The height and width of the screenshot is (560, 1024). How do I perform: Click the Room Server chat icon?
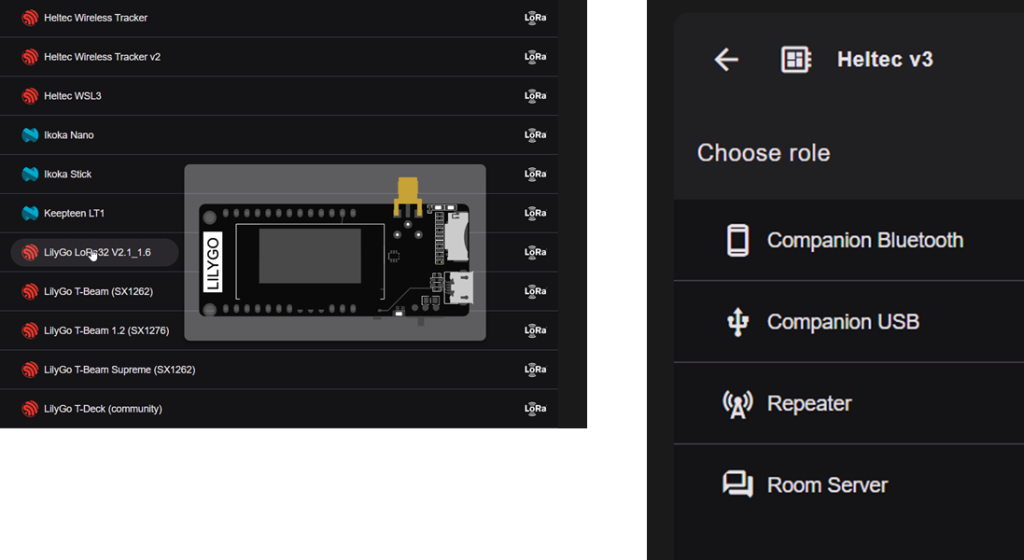click(737, 485)
